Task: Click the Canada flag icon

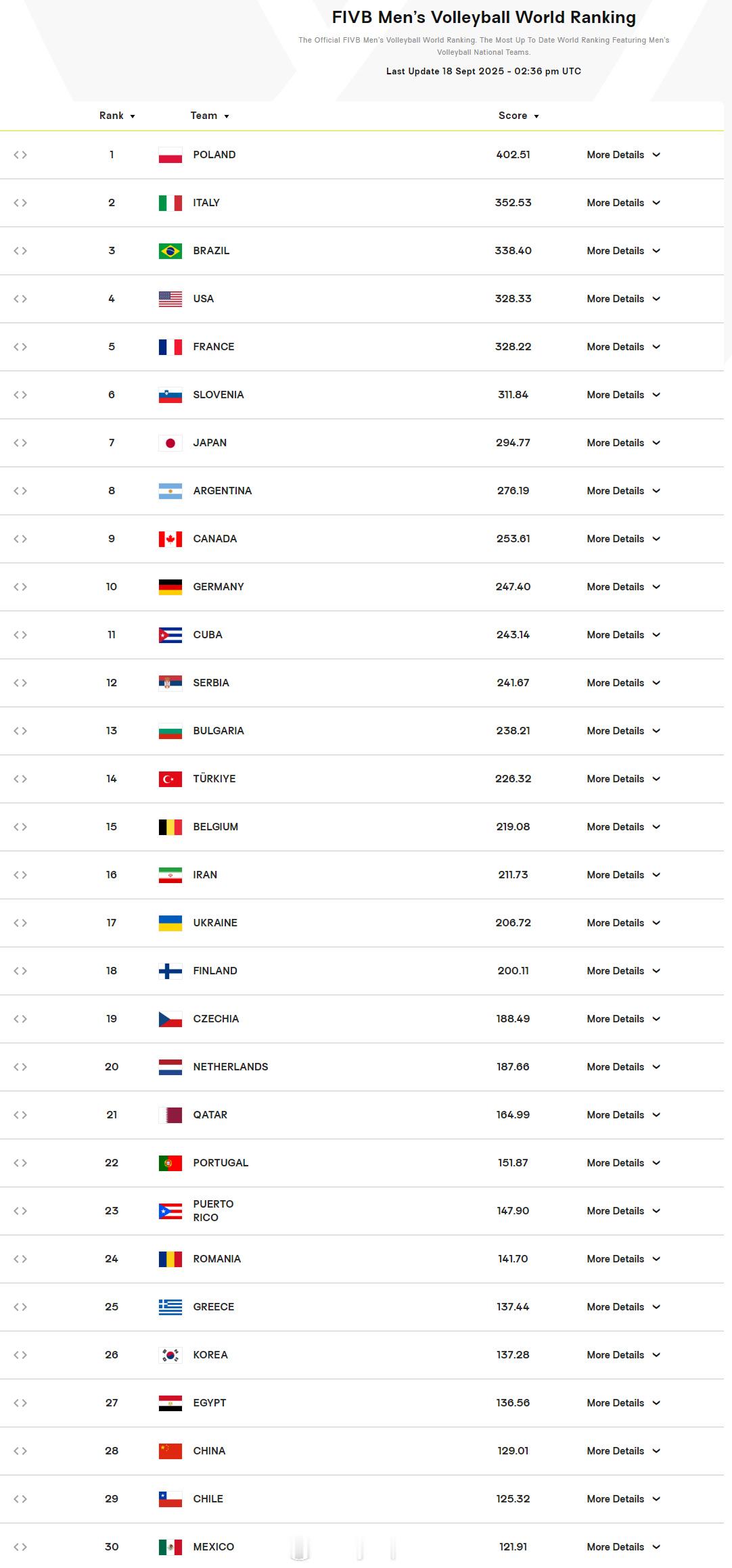Action: tap(170, 539)
